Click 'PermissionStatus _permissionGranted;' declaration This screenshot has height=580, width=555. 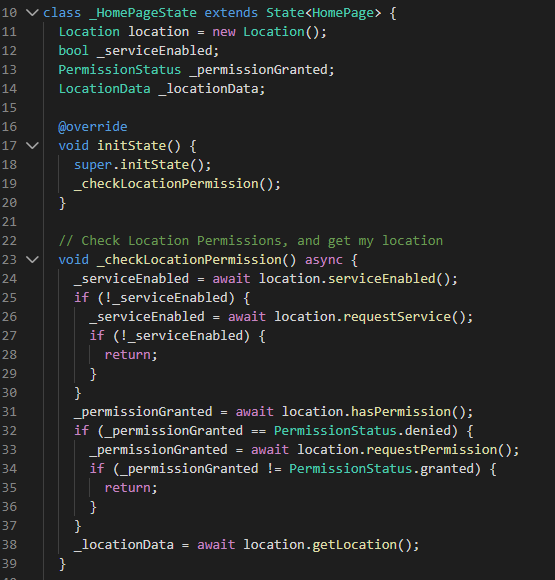pos(196,70)
